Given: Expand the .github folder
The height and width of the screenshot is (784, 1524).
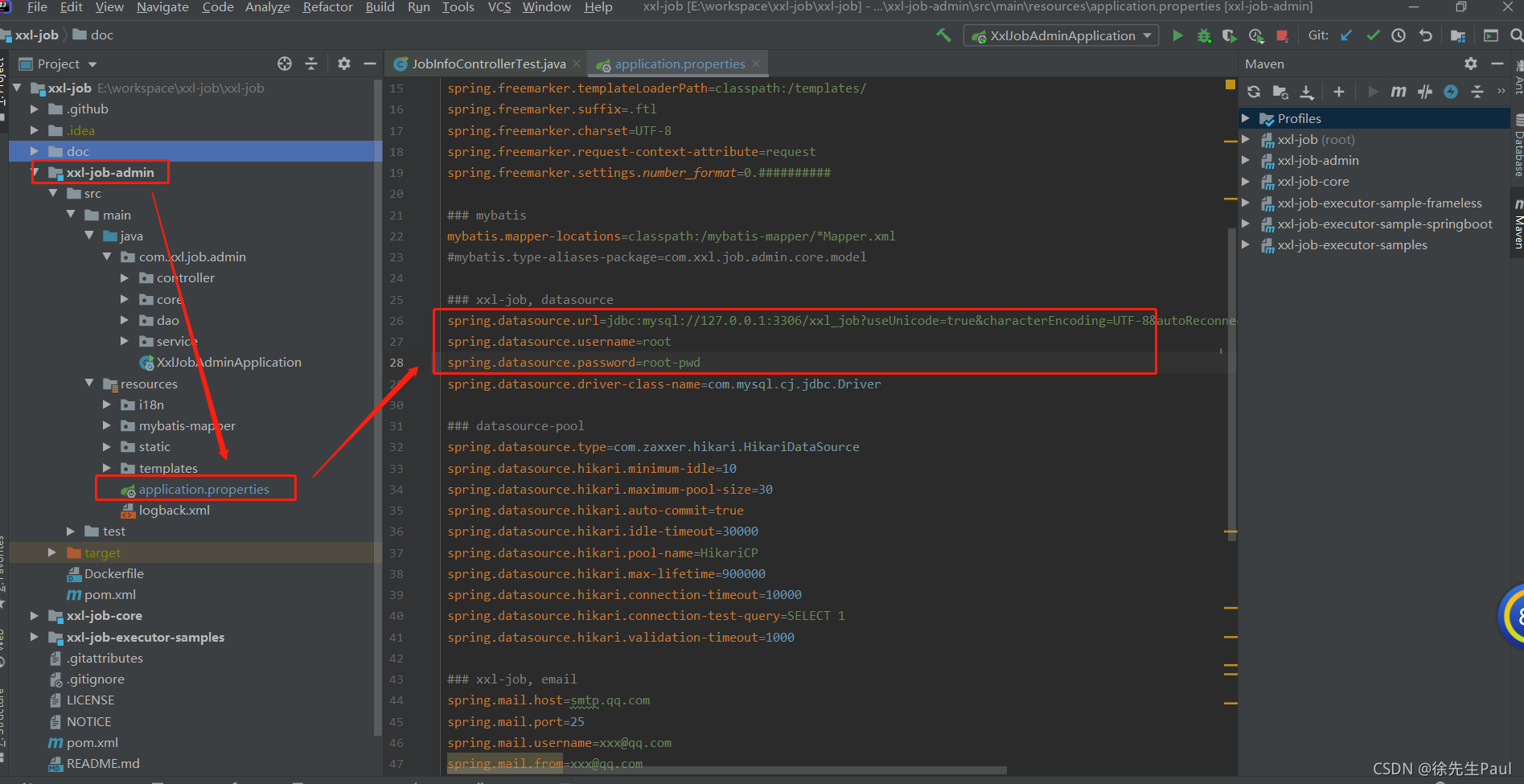Looking at the screenshot, I should pyautogui.click(x=34, y=109).
